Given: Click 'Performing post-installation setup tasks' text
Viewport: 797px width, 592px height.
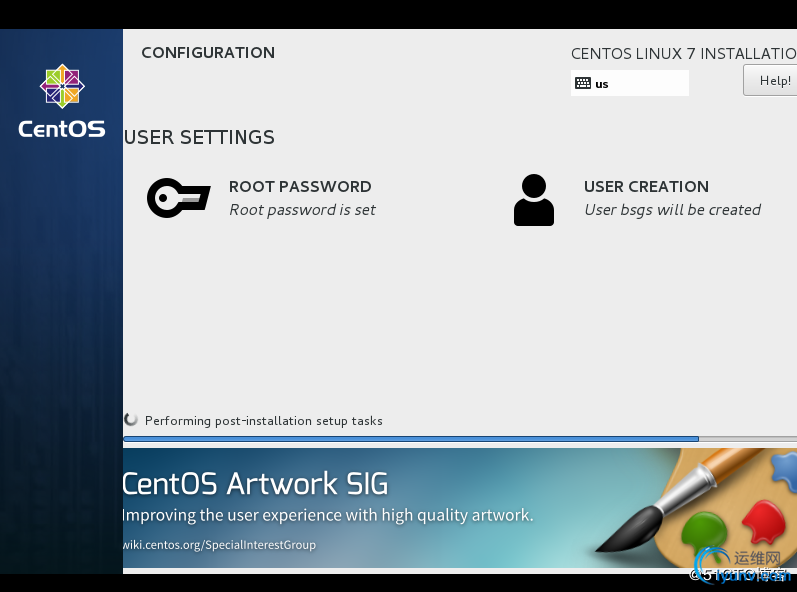Looking at the screenshot, I should (x=263, y=421).
